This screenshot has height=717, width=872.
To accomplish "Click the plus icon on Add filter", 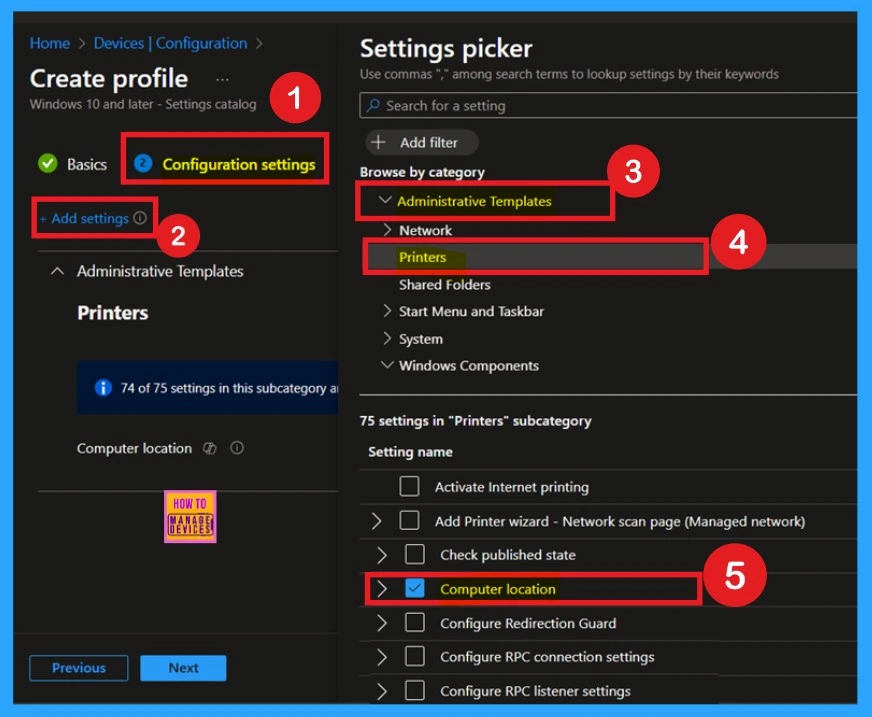I will (x=378, y=142).
